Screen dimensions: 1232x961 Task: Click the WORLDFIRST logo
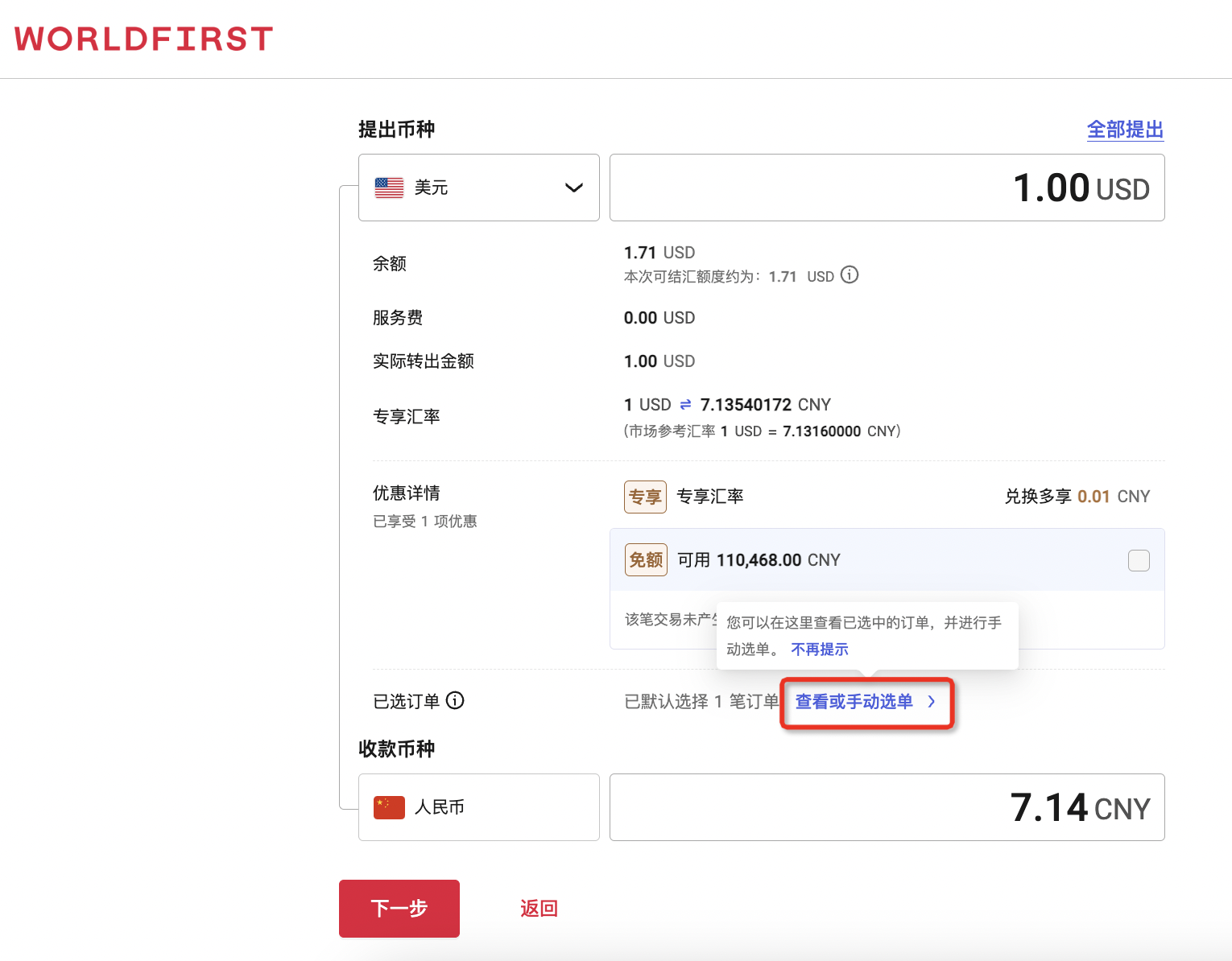[143, 38]
